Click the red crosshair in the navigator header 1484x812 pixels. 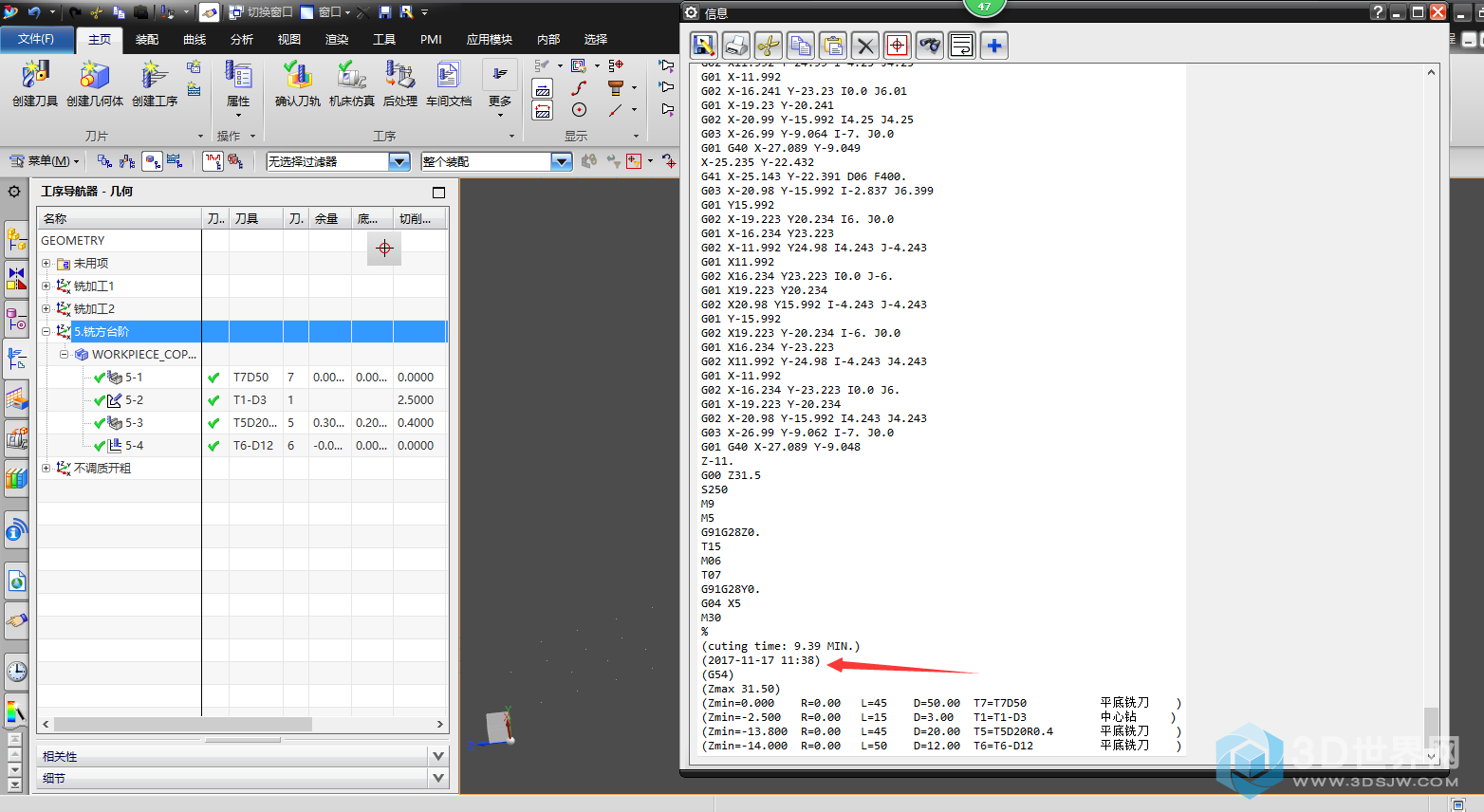pos(384,248)
